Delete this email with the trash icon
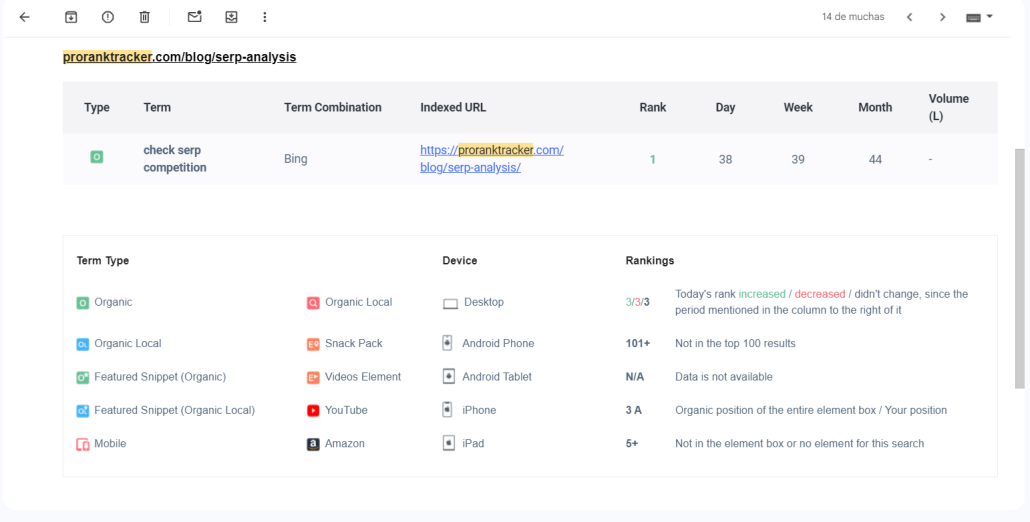This screenshot has width=1030, height=522. [145, 17]
